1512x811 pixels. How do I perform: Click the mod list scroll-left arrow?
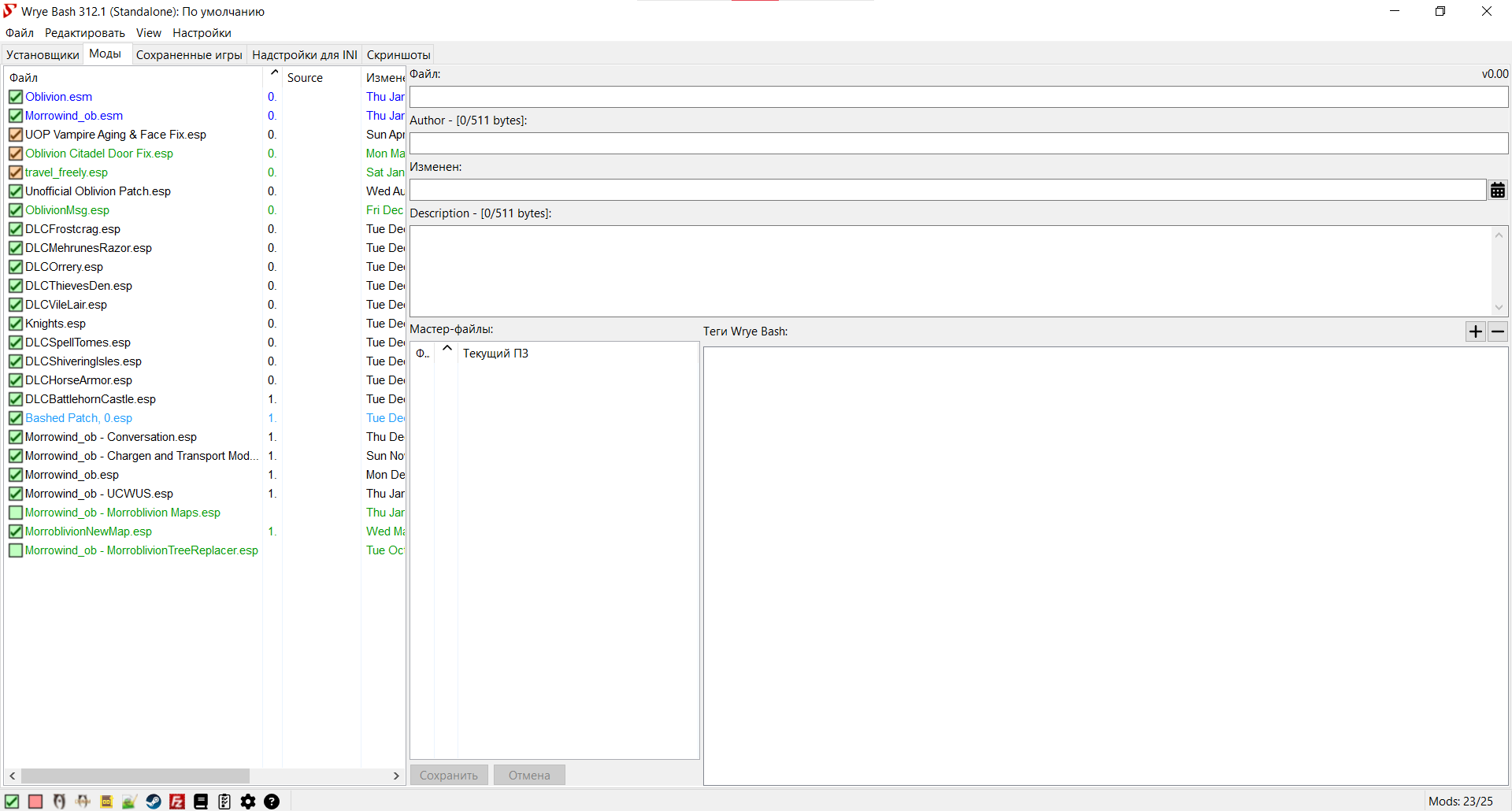point(12,776)
